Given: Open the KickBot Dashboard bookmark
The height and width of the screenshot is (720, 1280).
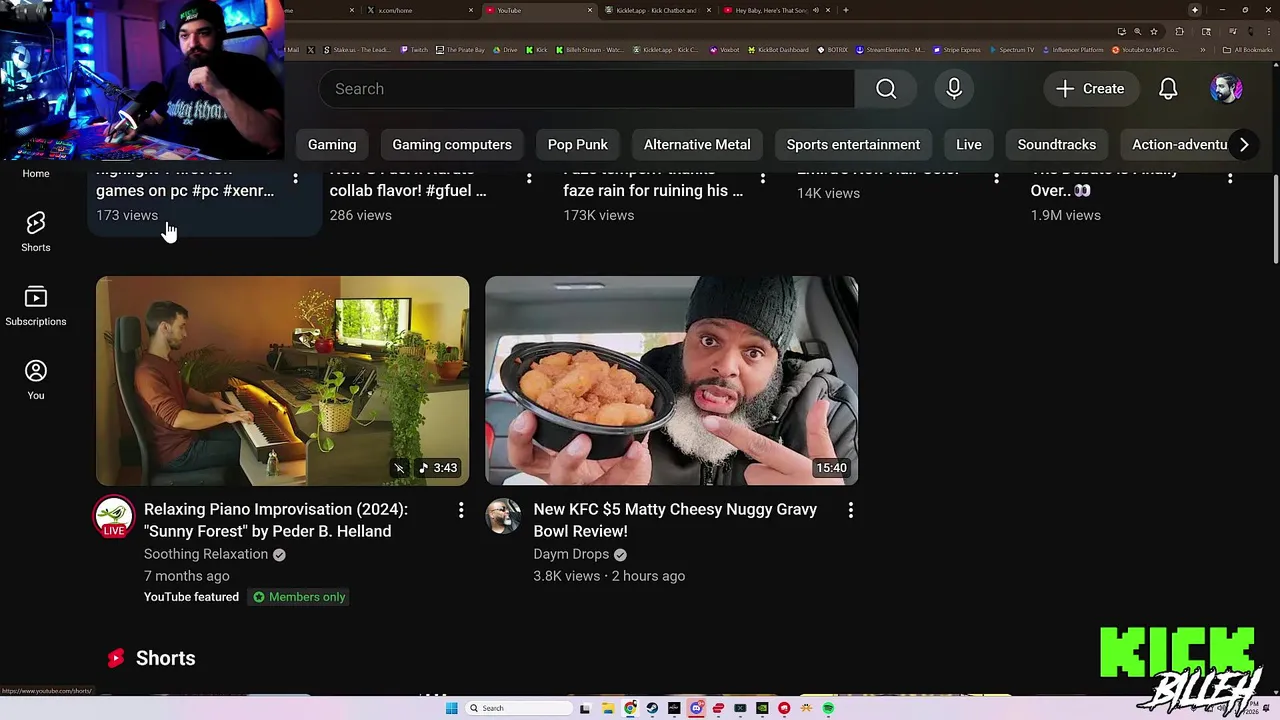Looking at the screenshot, I should pyautogui.click(x=778, y=49).
